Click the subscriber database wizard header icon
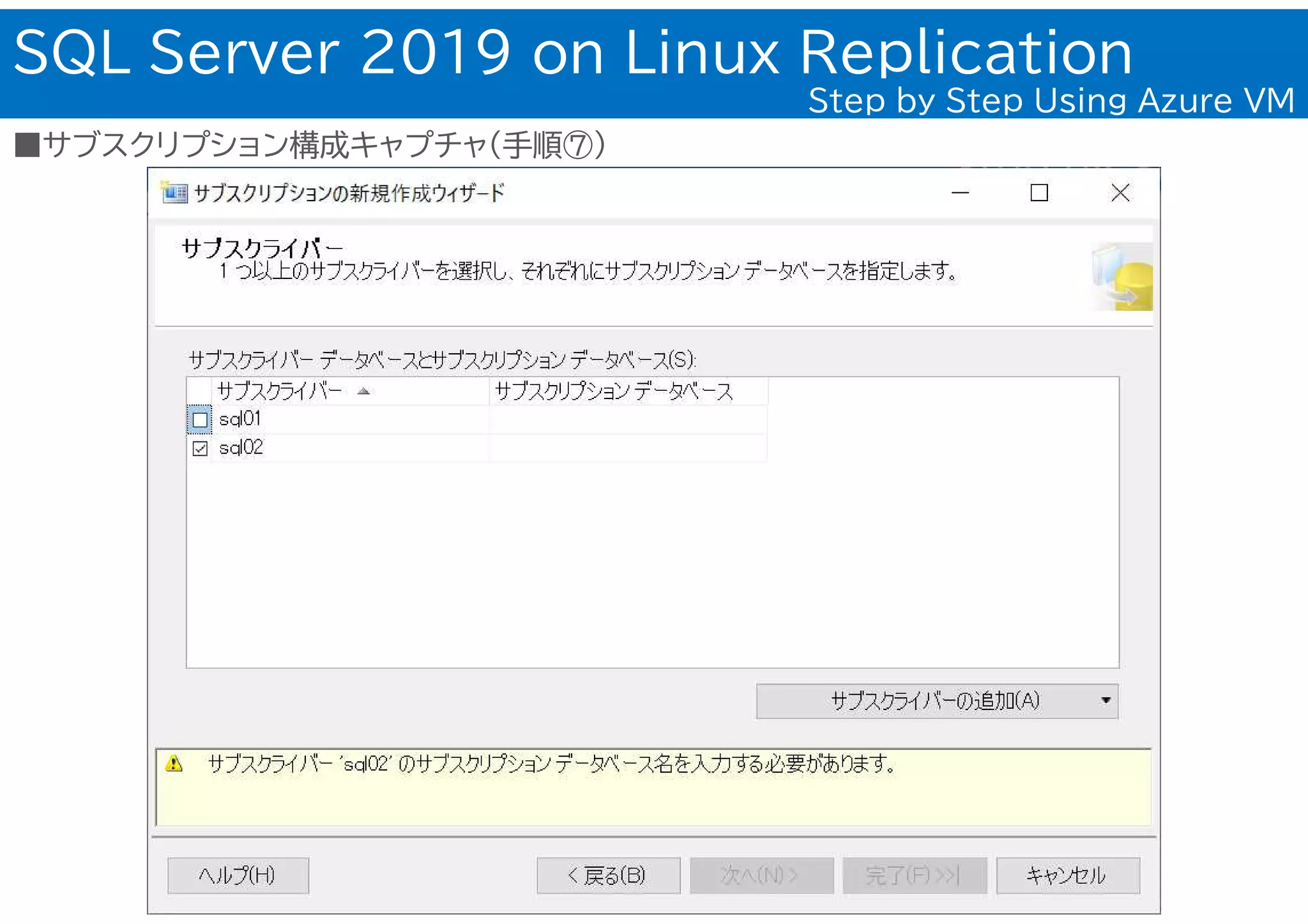 (x=1122, y=277)
